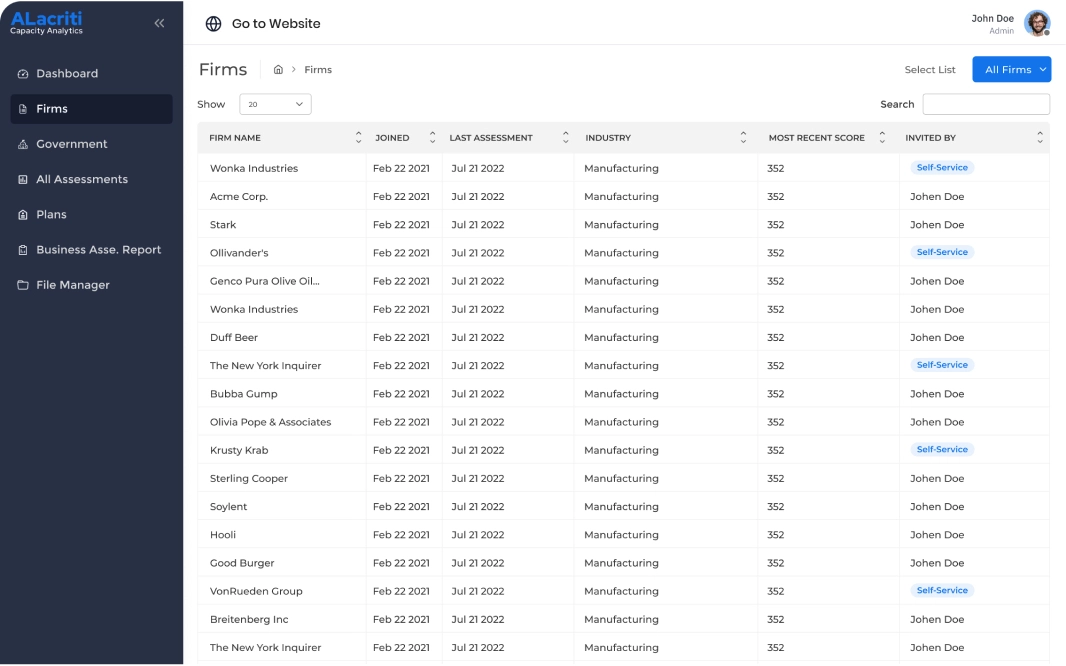Expand the All Firms list dropdown
Screen dimensions: 1066x666
[1011, 70]
